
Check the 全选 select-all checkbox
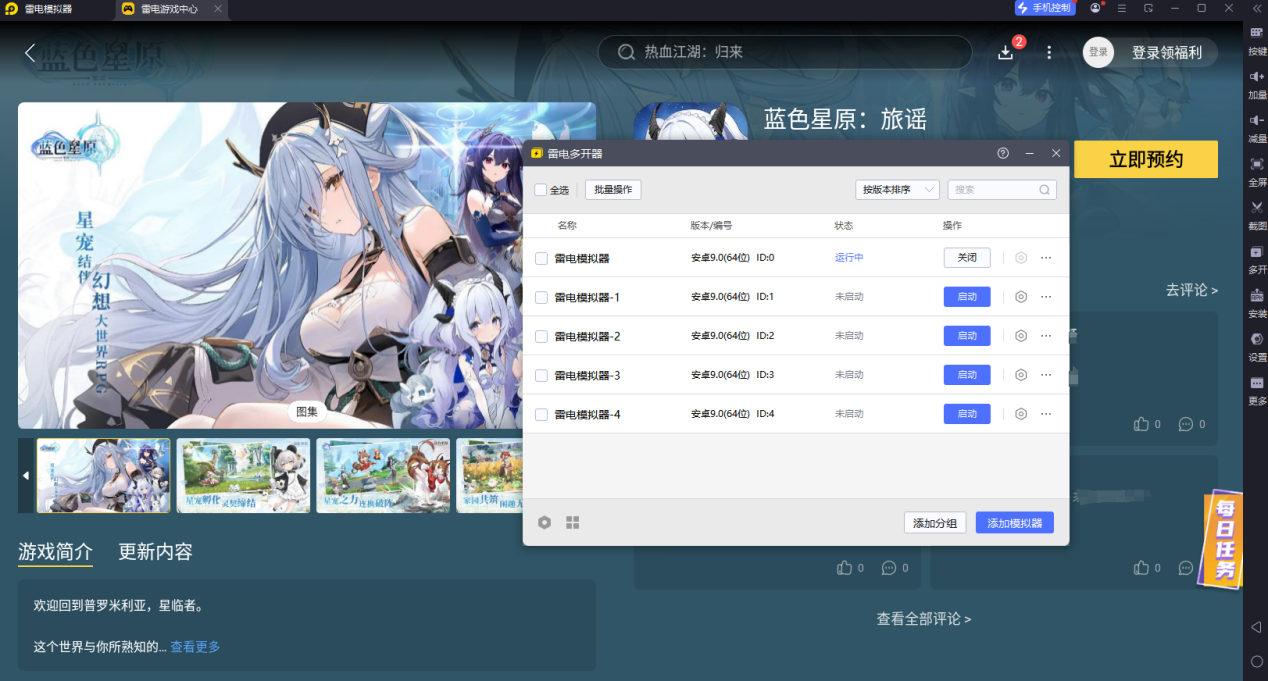point(540,190)
